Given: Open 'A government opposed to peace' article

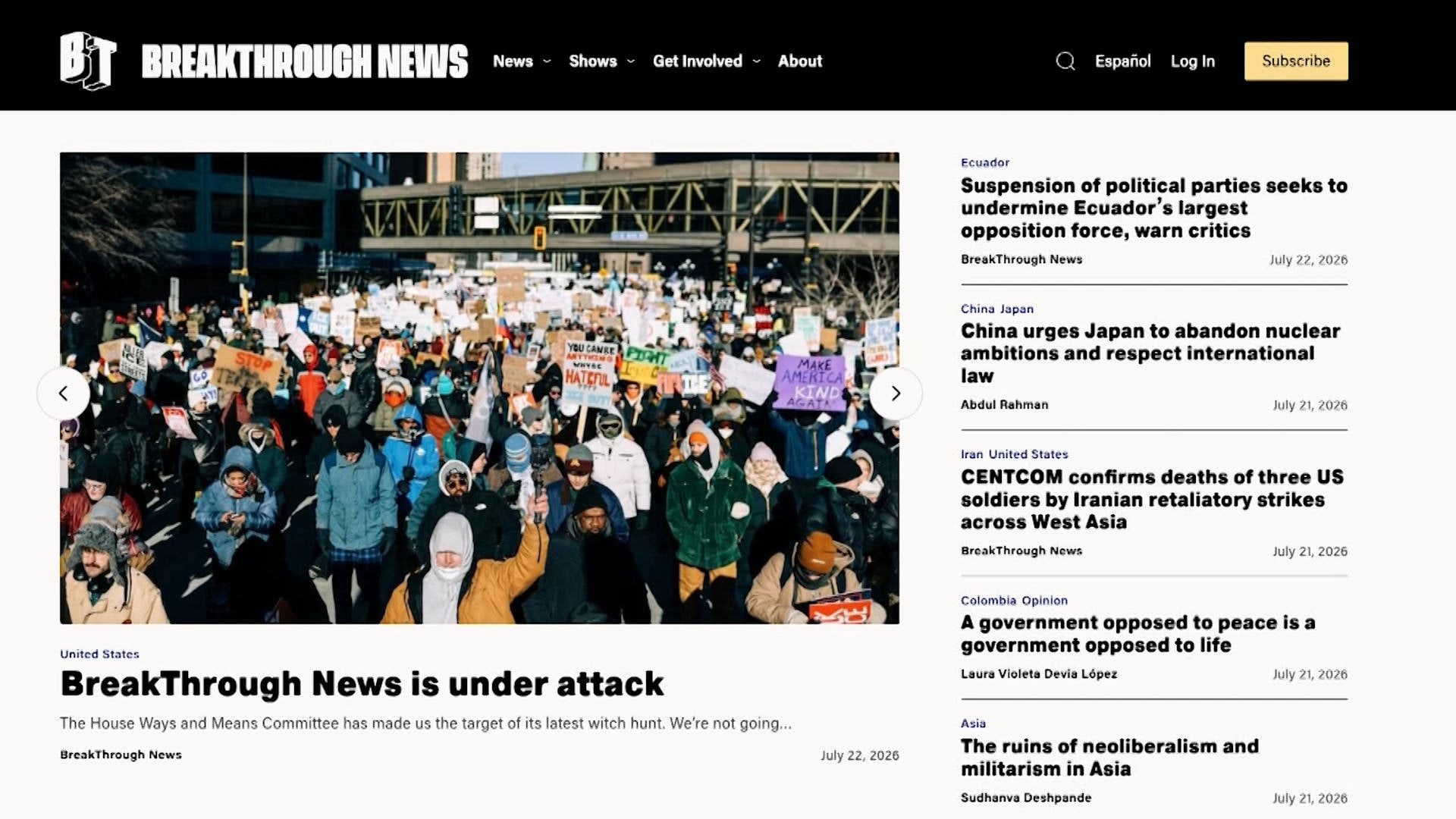Looking at the screenshot, I should click(x=1137, y=634).
